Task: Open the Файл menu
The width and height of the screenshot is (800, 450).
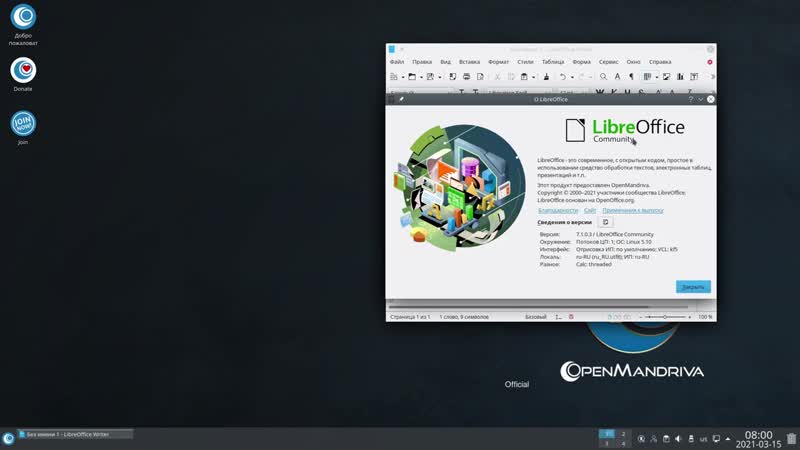Action: pyautogui.click(x=397, y=62)
